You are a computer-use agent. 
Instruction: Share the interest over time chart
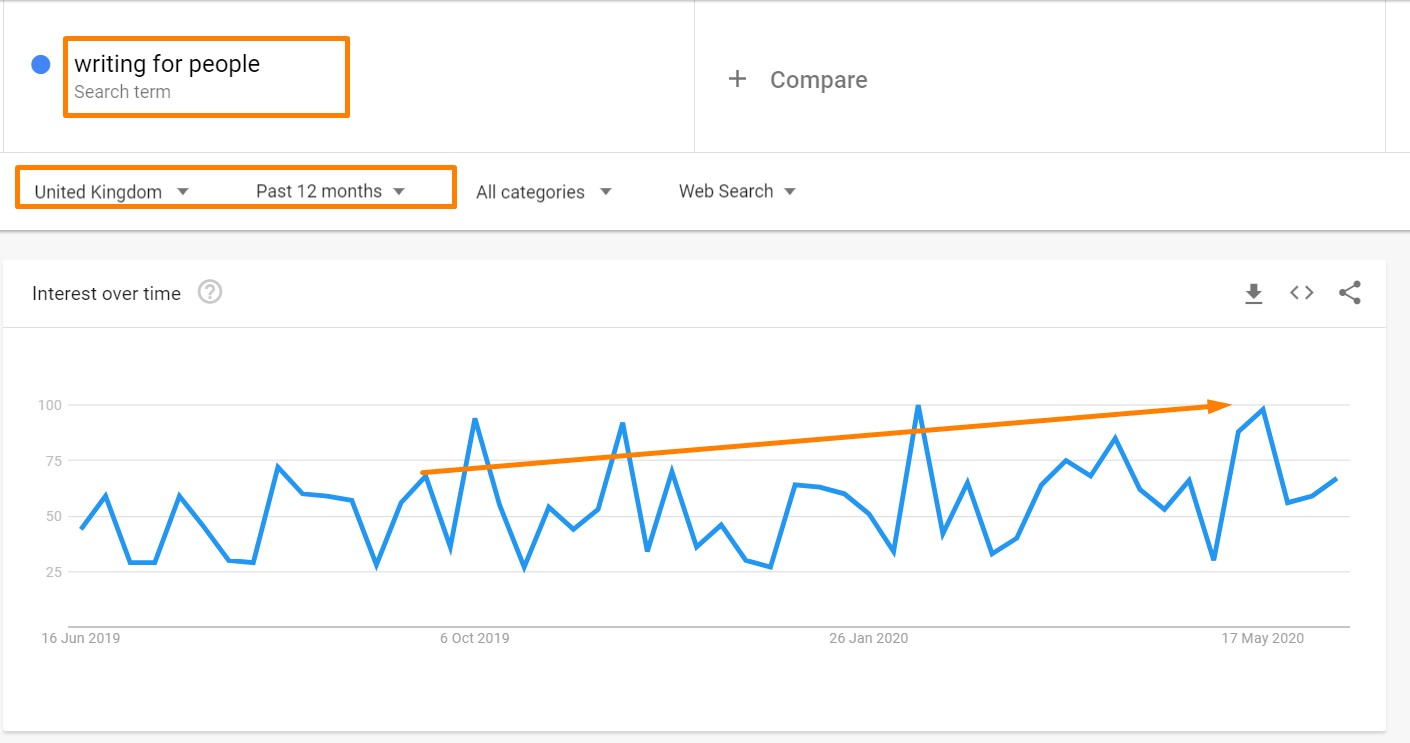coord(1349,293)
